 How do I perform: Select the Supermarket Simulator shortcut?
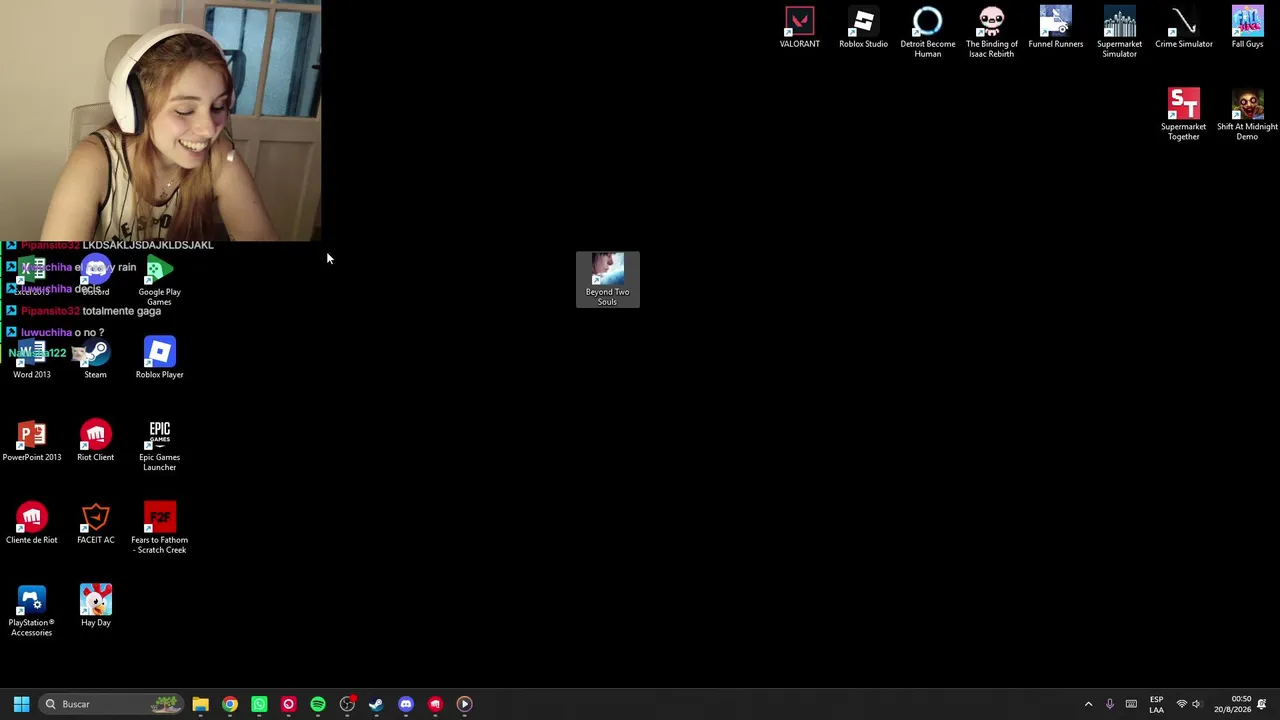click(x=1119, y=32)
